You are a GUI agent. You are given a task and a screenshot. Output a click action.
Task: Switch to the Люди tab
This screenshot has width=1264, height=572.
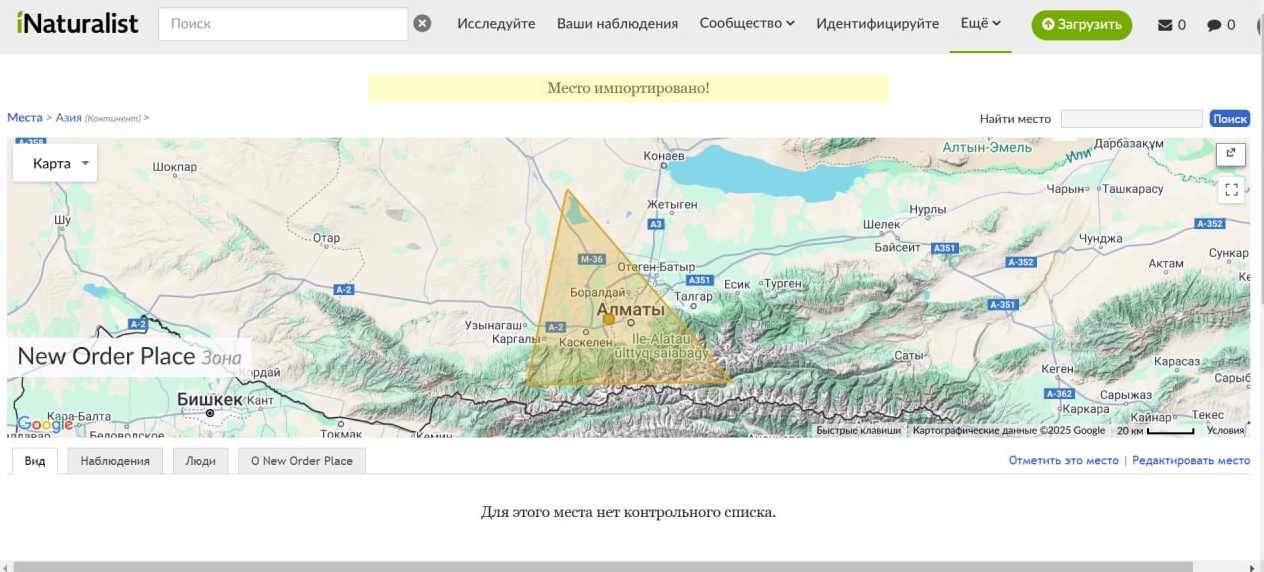point(200,461)
